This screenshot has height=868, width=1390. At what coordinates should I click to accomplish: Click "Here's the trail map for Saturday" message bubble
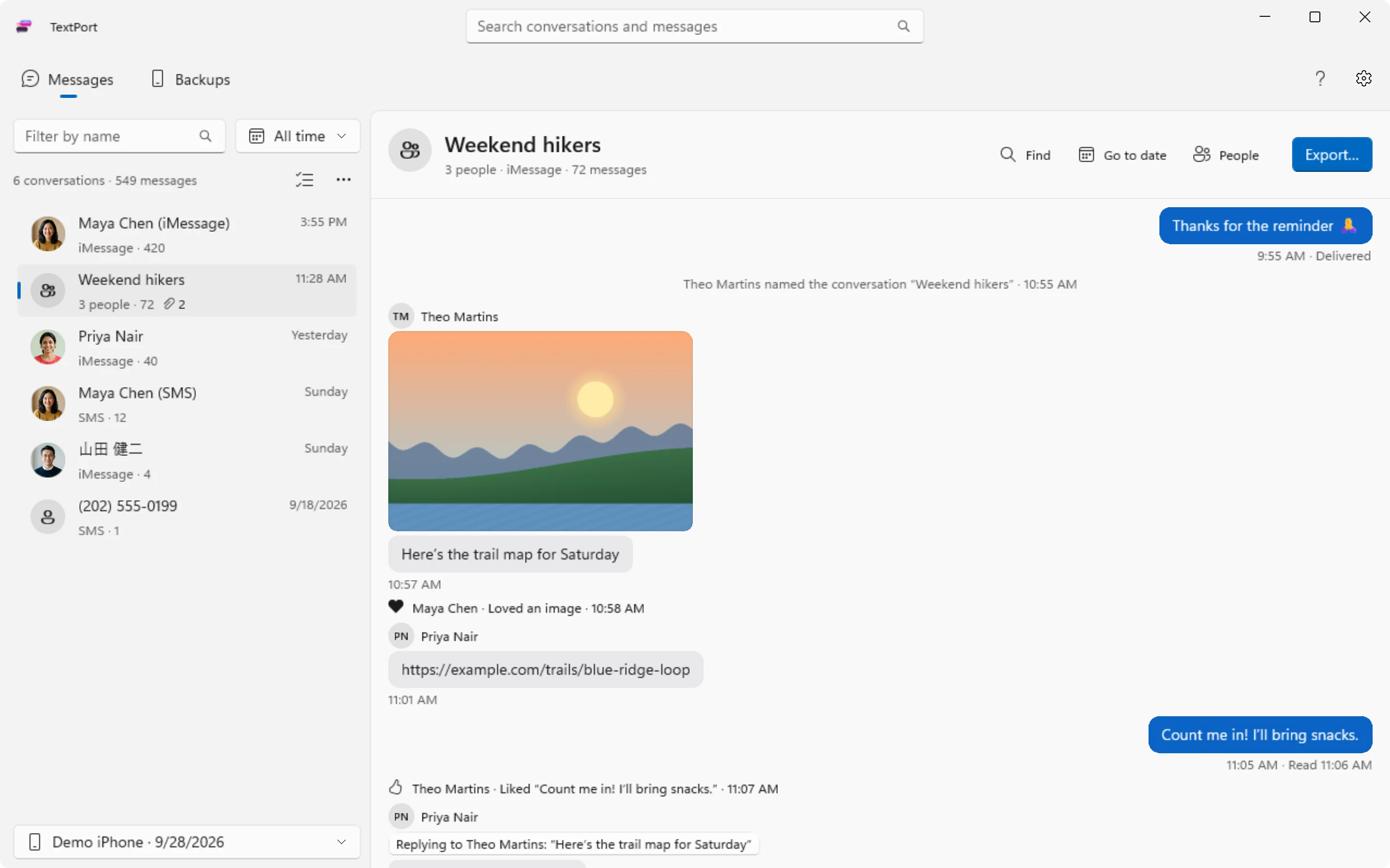(x=510, y=554)
